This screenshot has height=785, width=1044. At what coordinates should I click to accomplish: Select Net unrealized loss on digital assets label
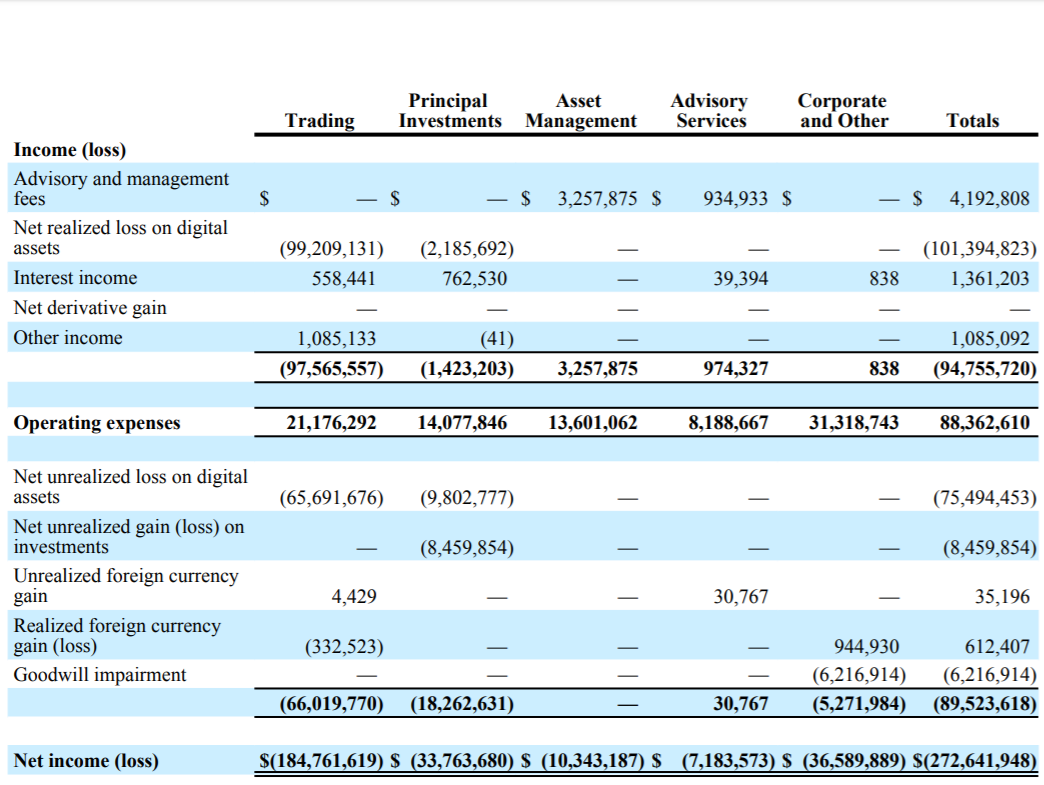coord(130,487)
